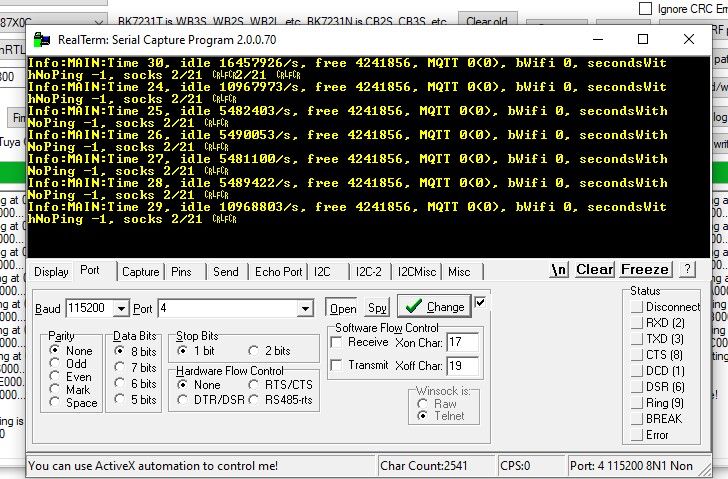
Task: Click Clear old button in background window
Action: (487, 21)
